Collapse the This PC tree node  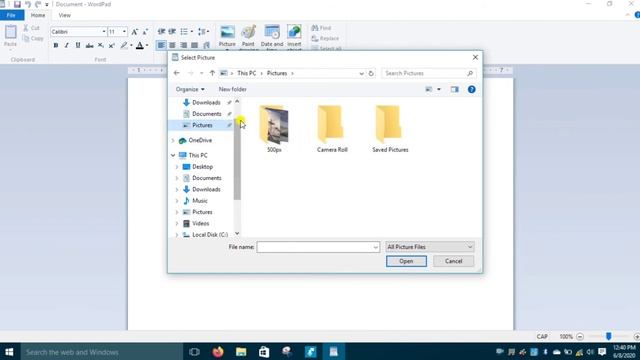tap(173, 156)
